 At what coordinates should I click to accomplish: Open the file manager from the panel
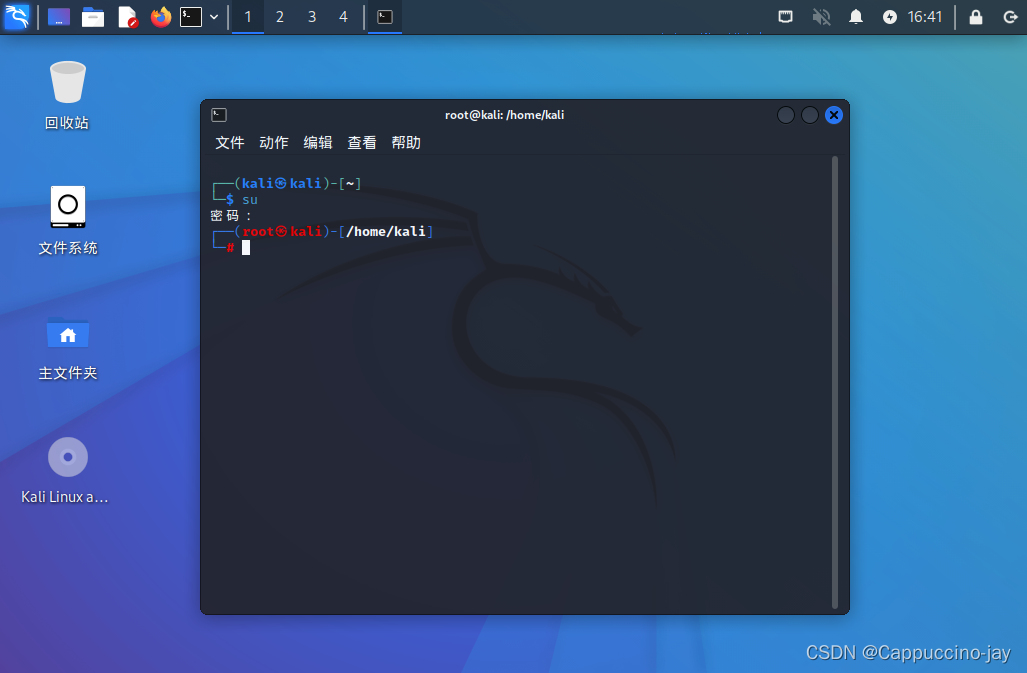(x=92, y=17)
